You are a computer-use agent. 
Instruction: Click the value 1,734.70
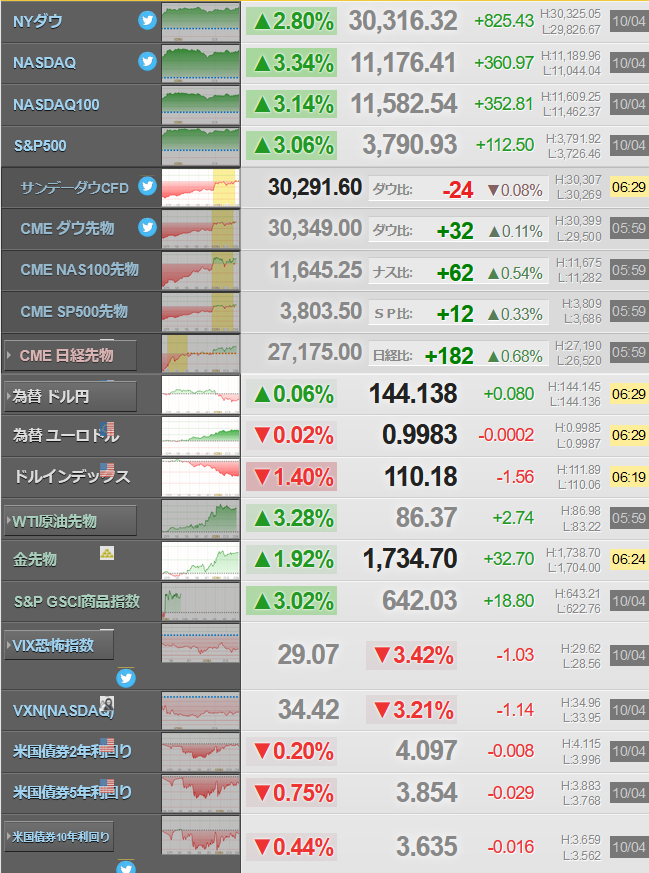(410, 559)
